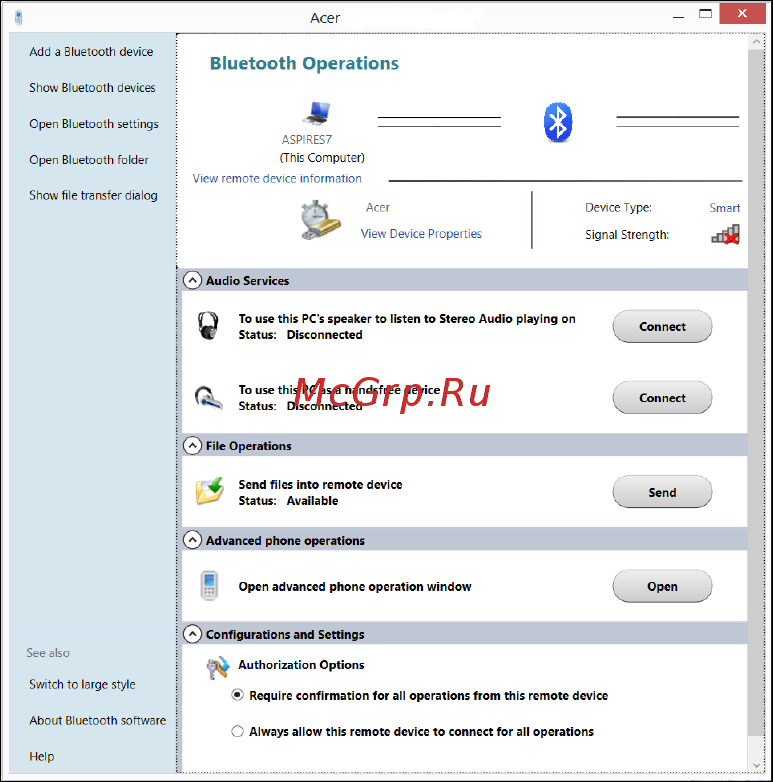Open Add a Bluetooth device
Viewport: 773px width, 782px height.
coord(91,51)
